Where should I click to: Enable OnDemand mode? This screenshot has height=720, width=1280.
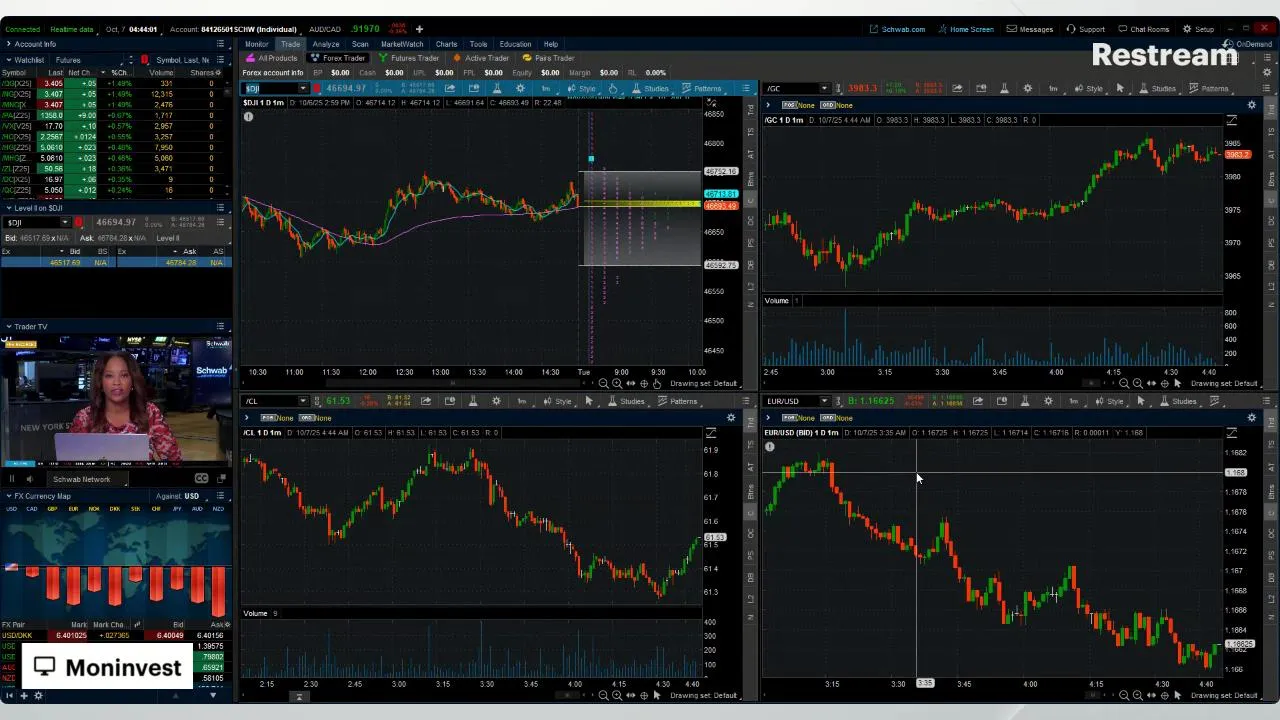click(x=1248, y=44)
